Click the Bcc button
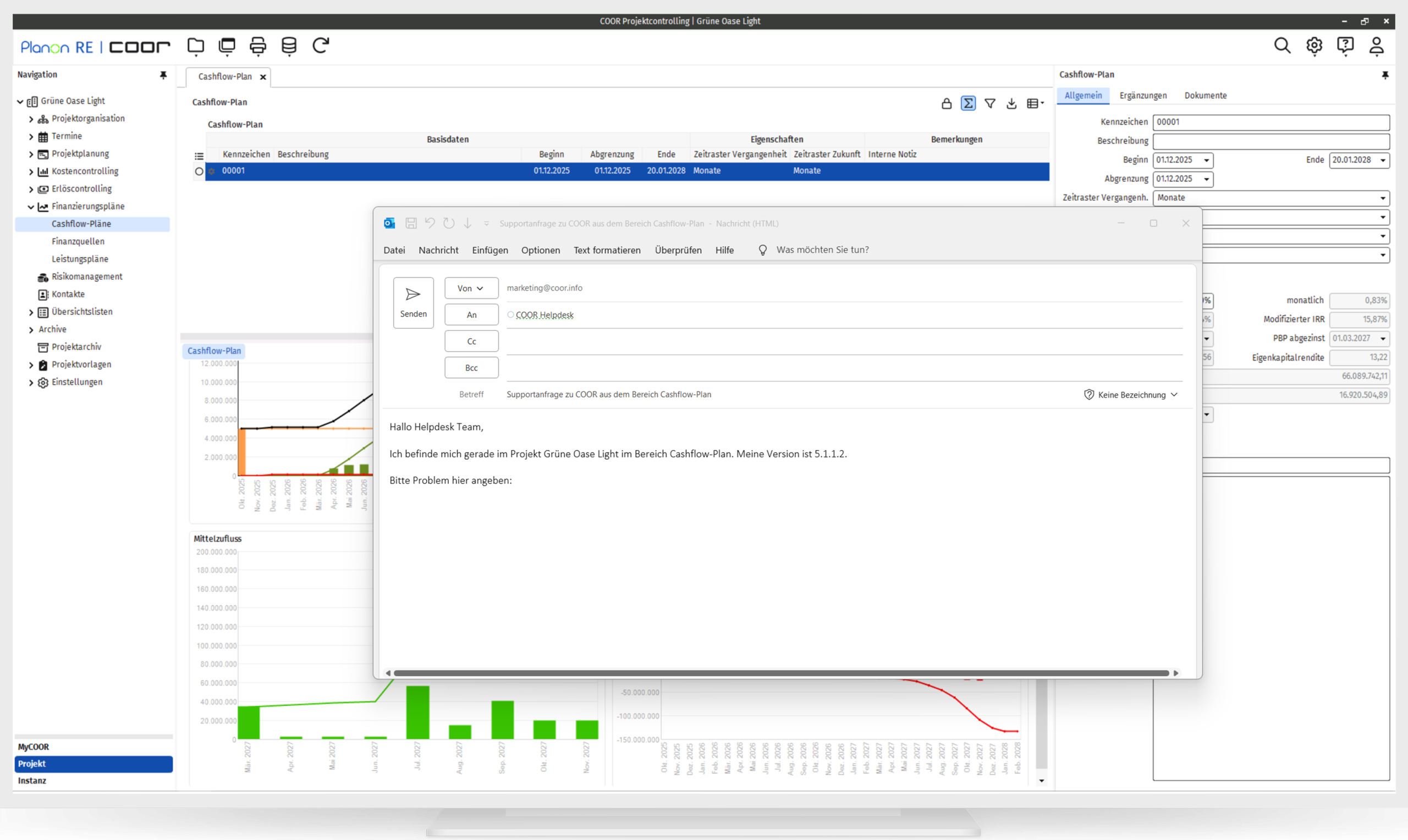The height and width of the screenshot is (840, 1408). coord(471,368)
